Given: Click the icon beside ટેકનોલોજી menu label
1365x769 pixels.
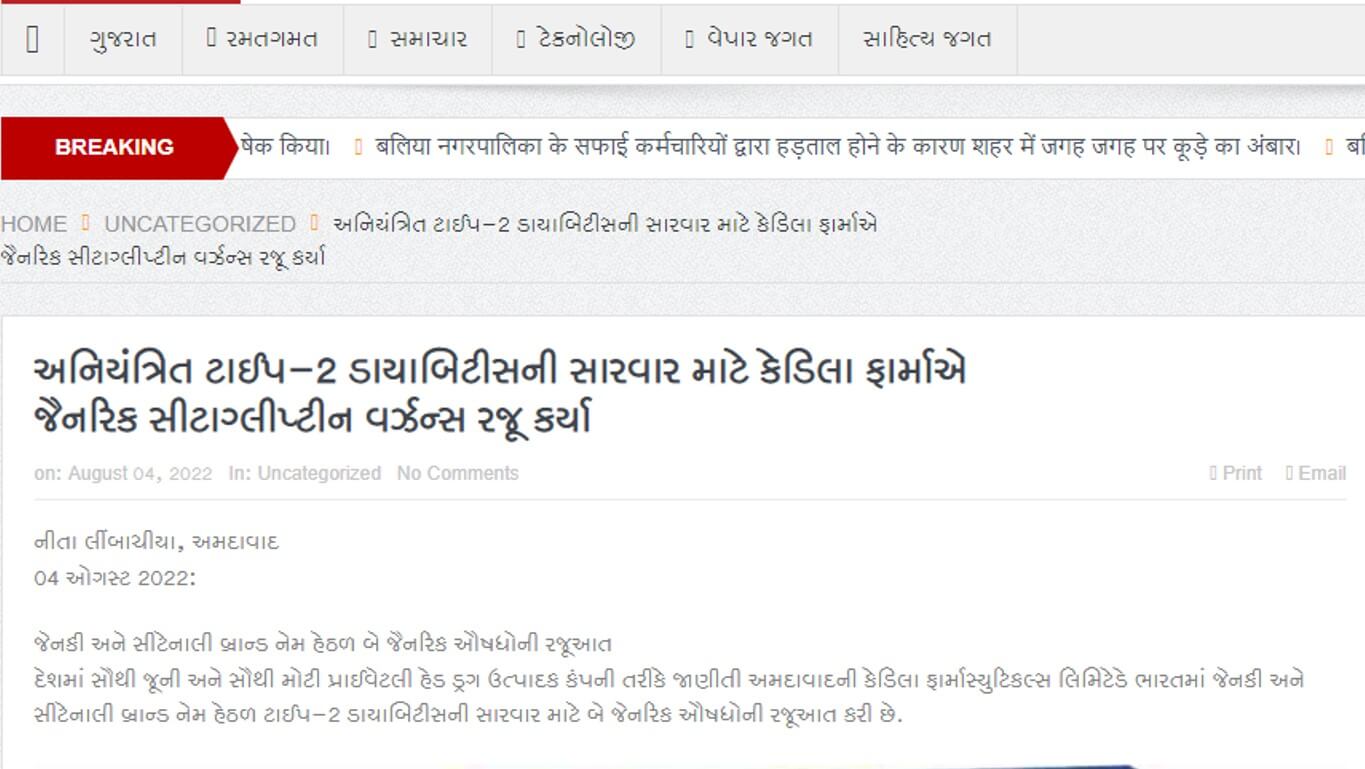Looking at the screenshot, I should pos(521,39).
